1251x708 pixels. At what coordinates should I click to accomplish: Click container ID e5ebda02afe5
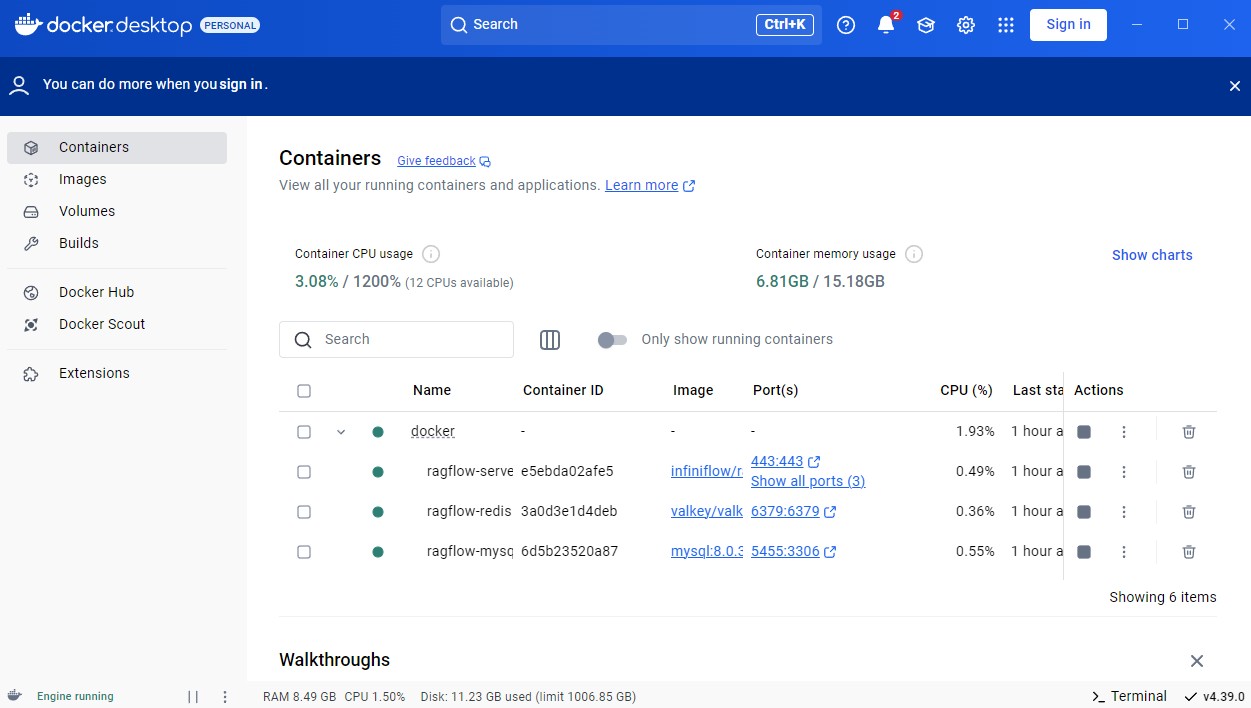click(567, 471)
